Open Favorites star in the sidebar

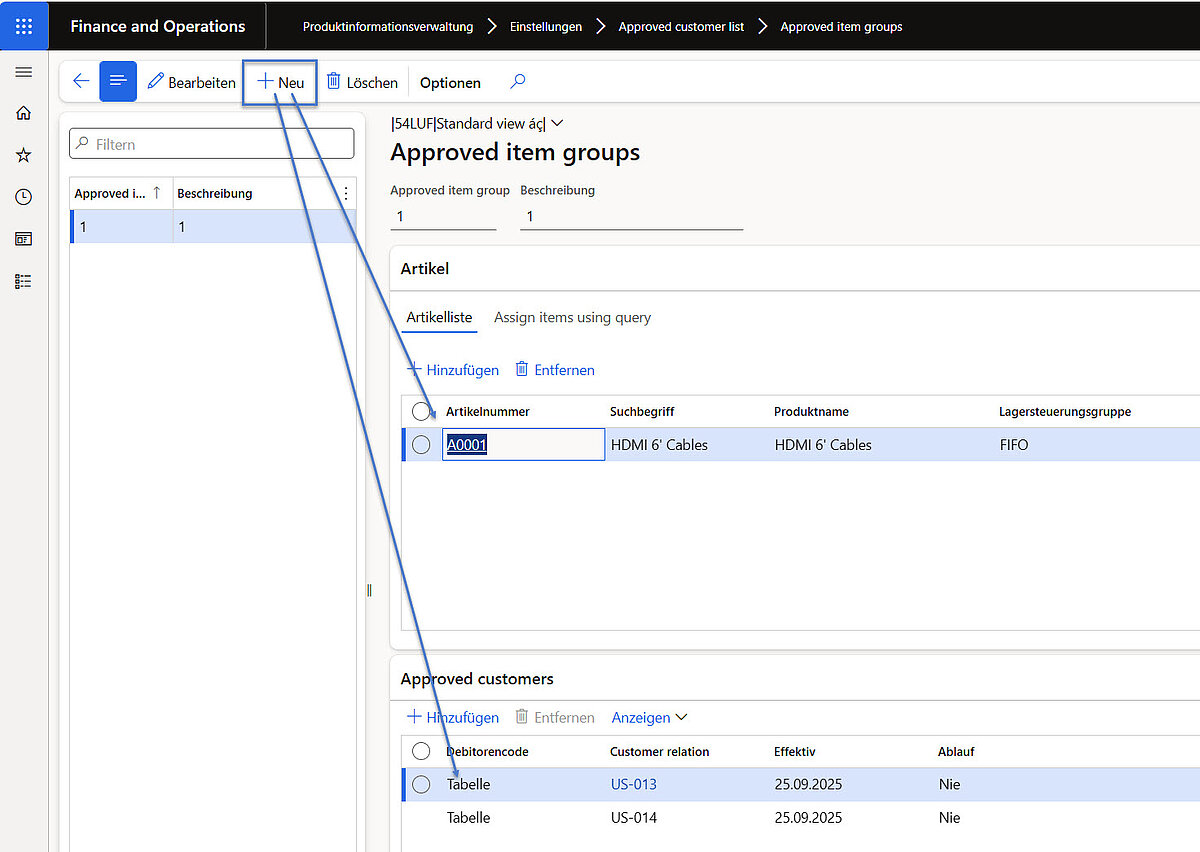click(x=24, y=155)
